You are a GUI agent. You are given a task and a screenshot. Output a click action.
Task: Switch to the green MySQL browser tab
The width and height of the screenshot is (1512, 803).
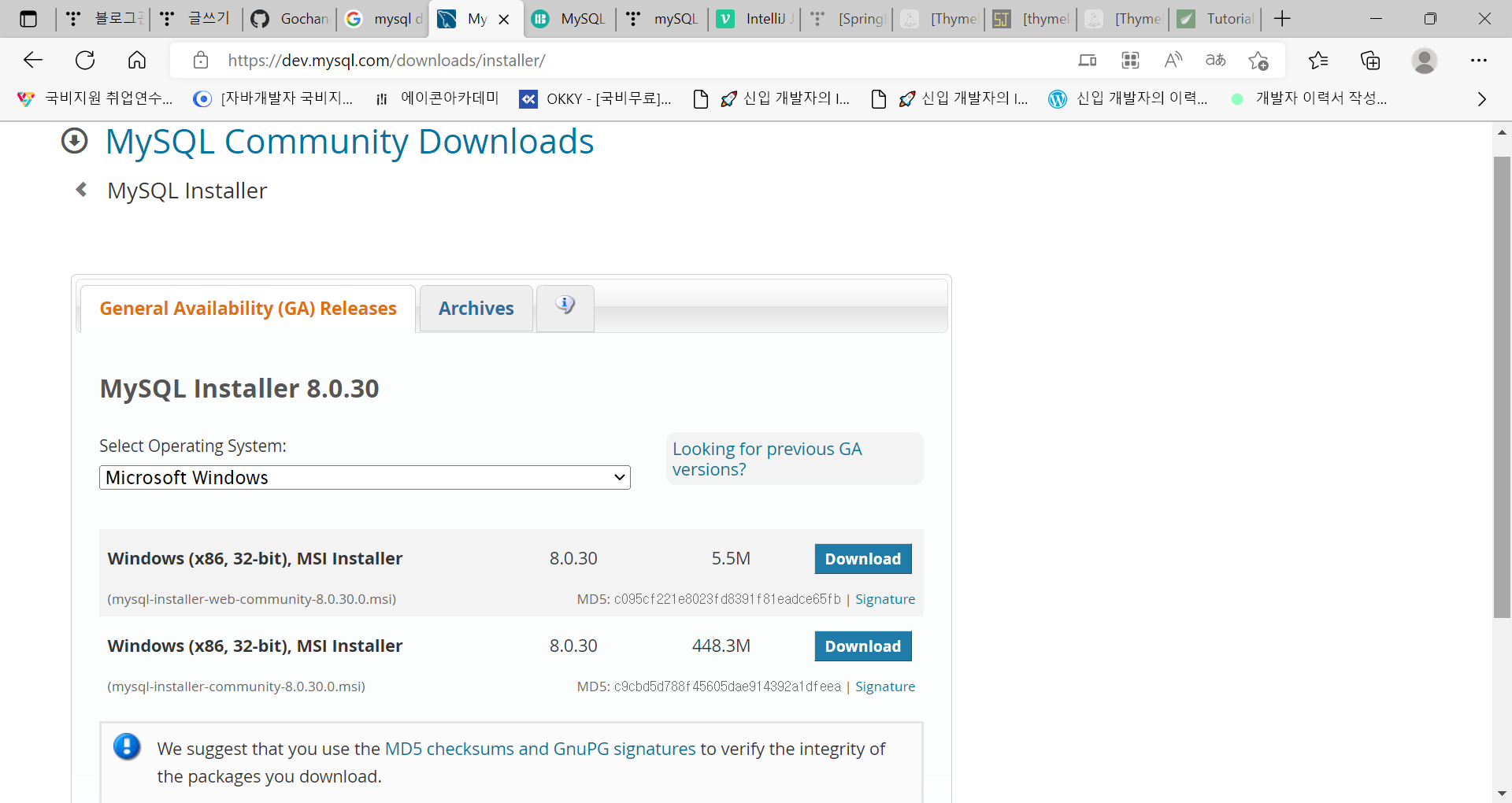[570, 19]
